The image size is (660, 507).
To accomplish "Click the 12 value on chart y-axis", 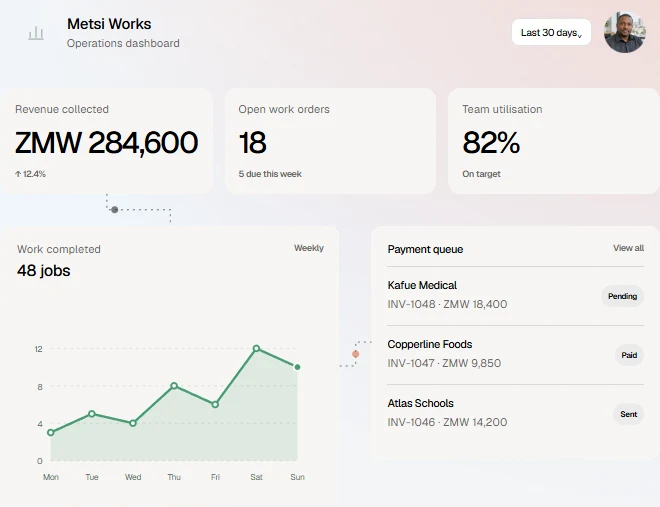I will (x=39, y=349).
